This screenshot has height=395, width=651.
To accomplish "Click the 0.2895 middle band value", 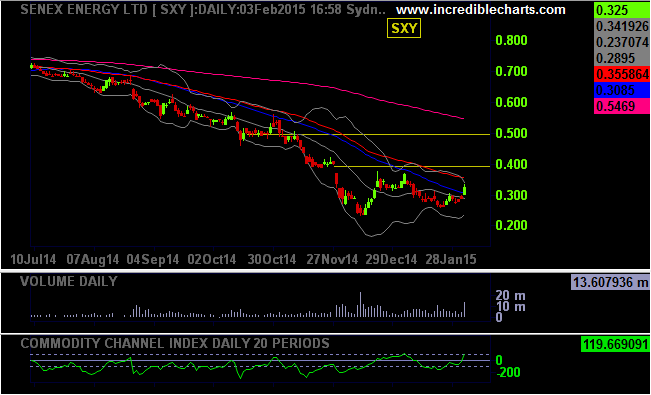I will click(x=622, y=58).
